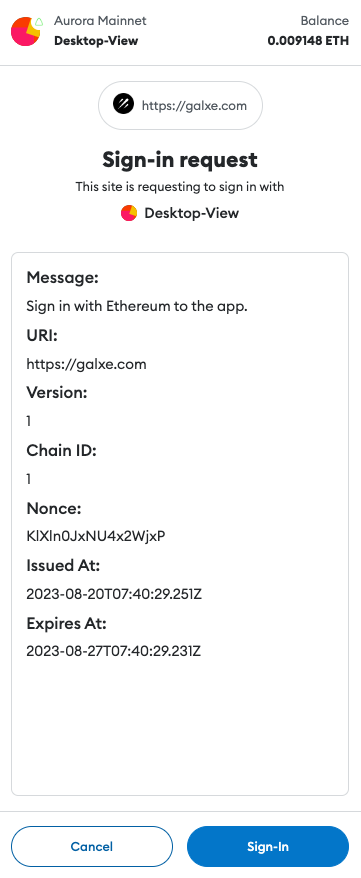This screenshot has height=878, width=361.
Task: Click the Sign-In button
Action: pyautogui.click(x=268, y=846)
